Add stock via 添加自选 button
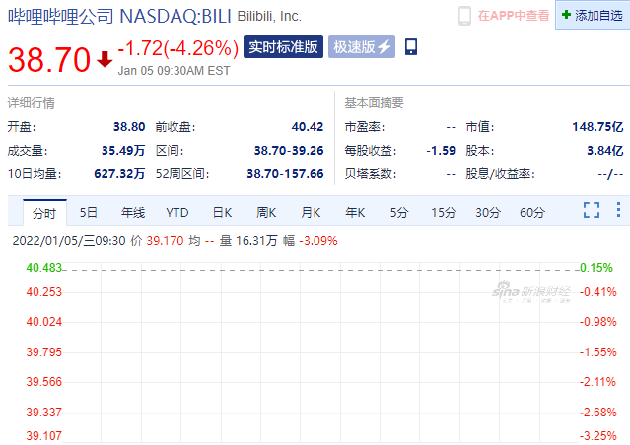630x445 pixels. coord(593,15)
